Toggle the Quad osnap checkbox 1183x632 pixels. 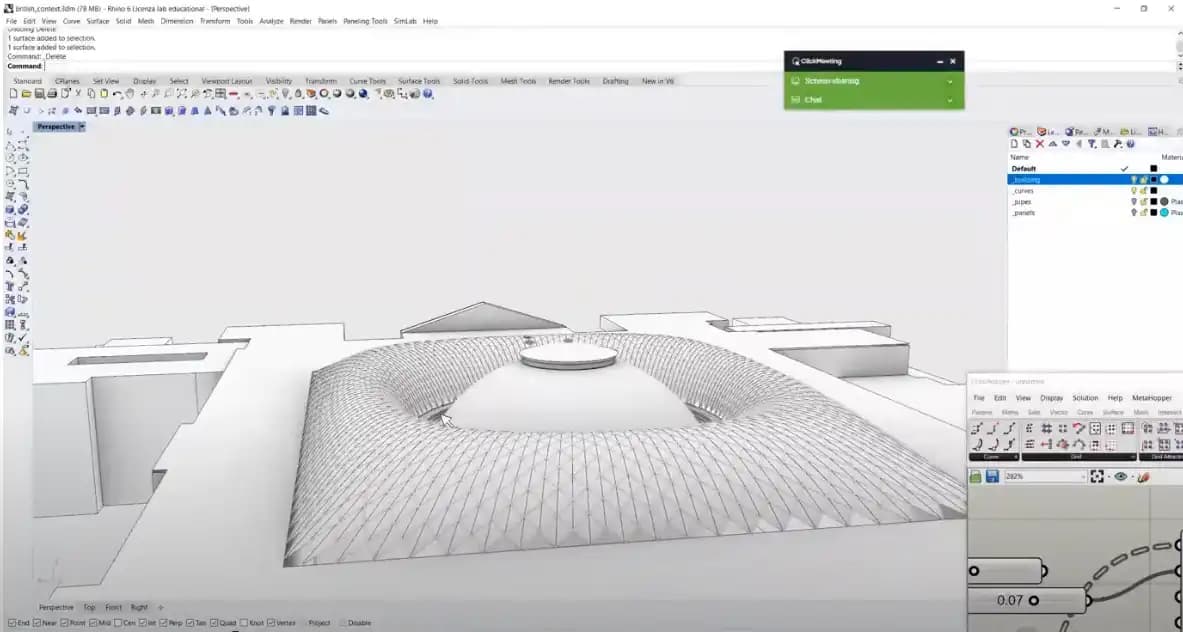(214, 623)
